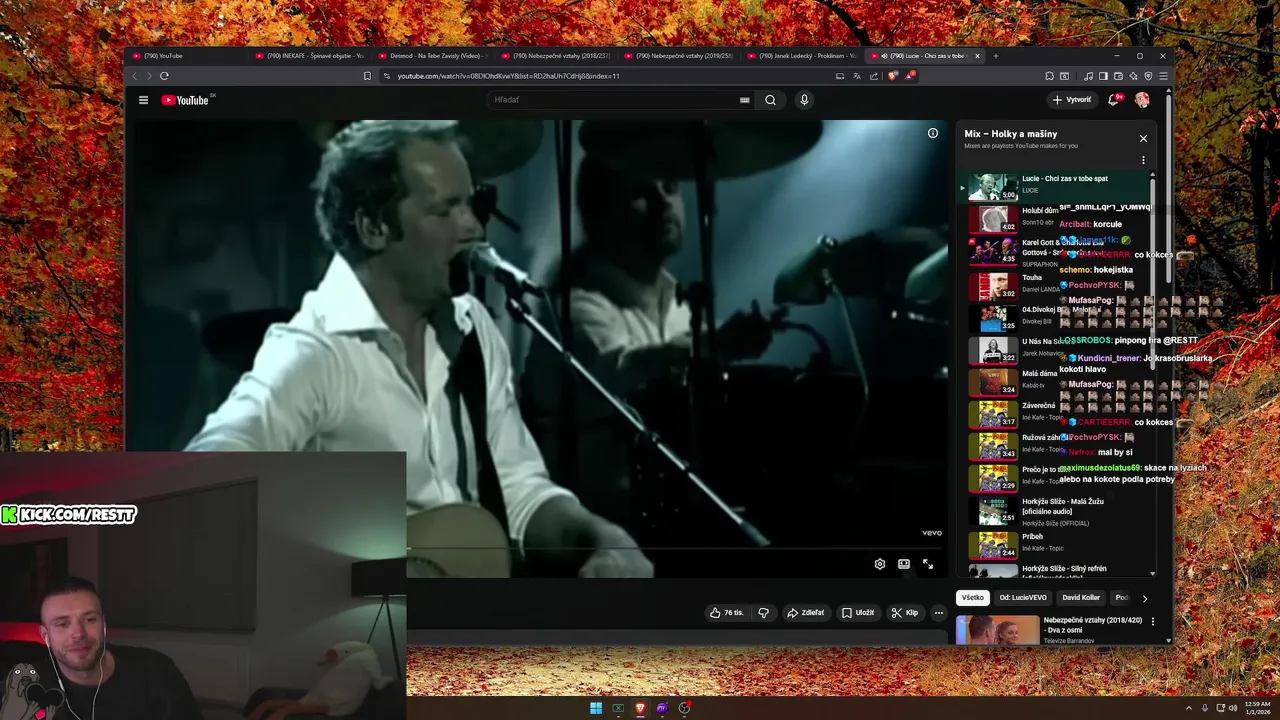Show video info card icon
The image size is (1280, 720).
point(933,133)
